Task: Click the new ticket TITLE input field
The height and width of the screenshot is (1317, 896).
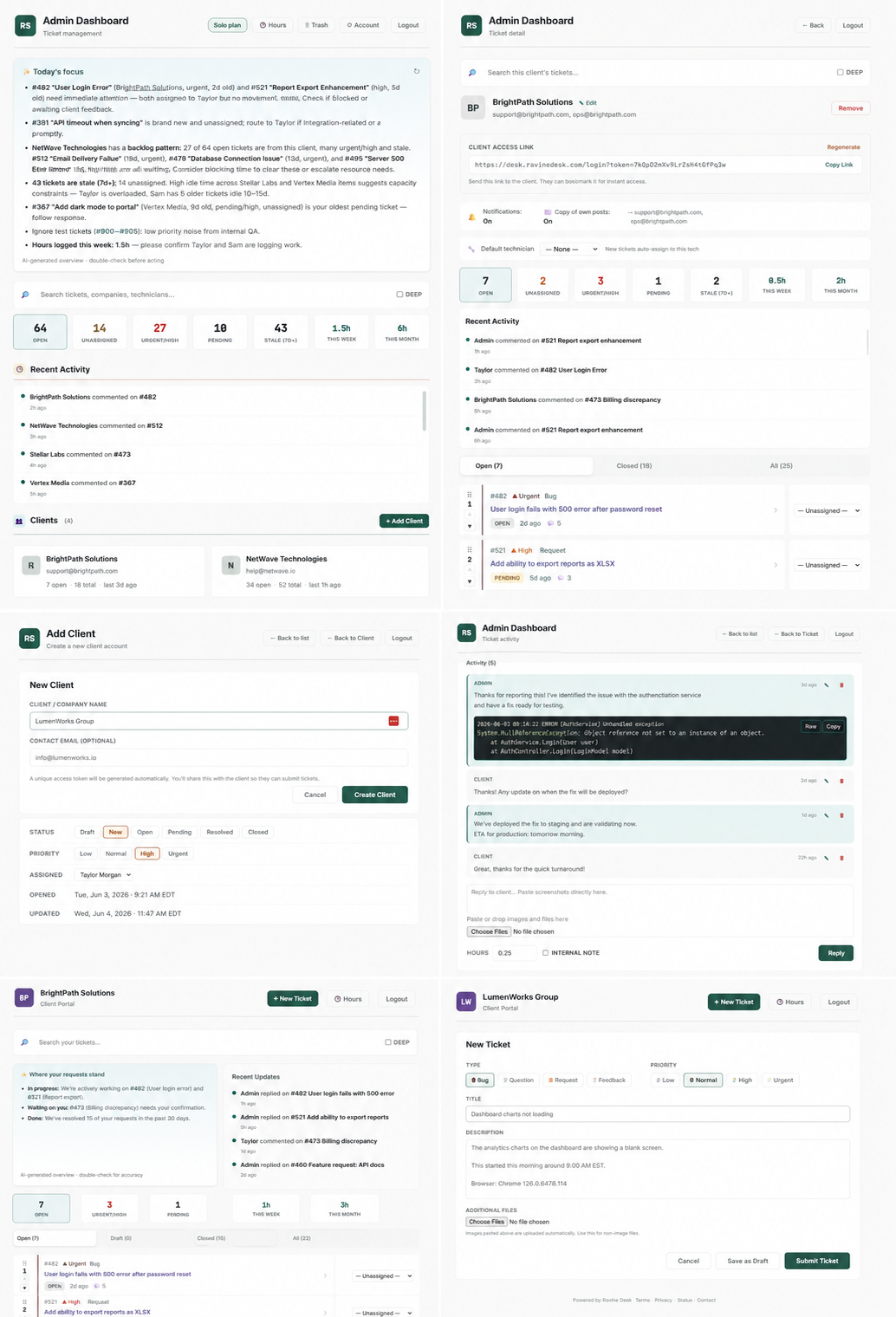Action: click(658, 1114)
